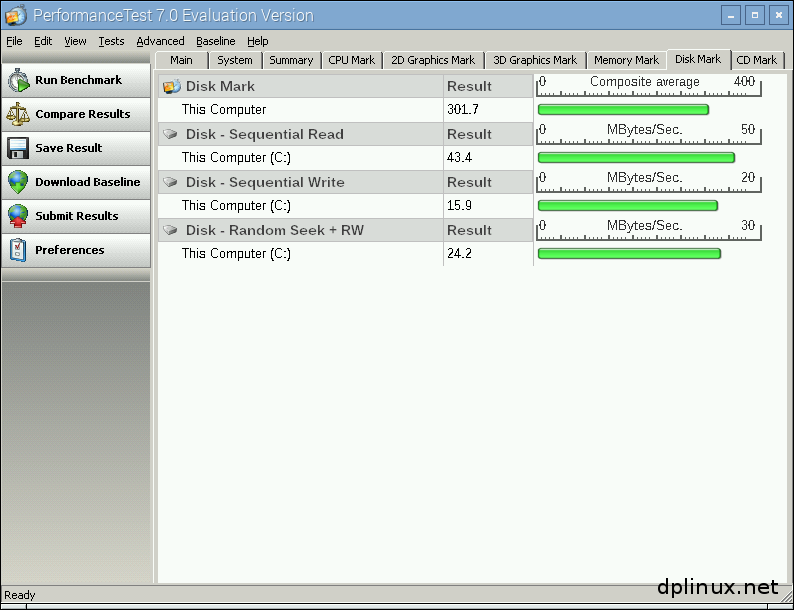
Task: Click the Run Benchmark stopwatch icon
Action: click(19, 80)
